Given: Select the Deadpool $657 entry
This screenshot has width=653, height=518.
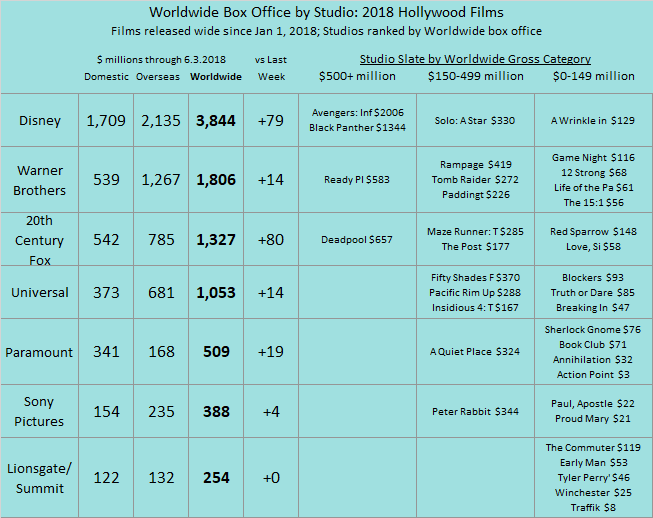Looking at the screenshot, I should (357, 240).
